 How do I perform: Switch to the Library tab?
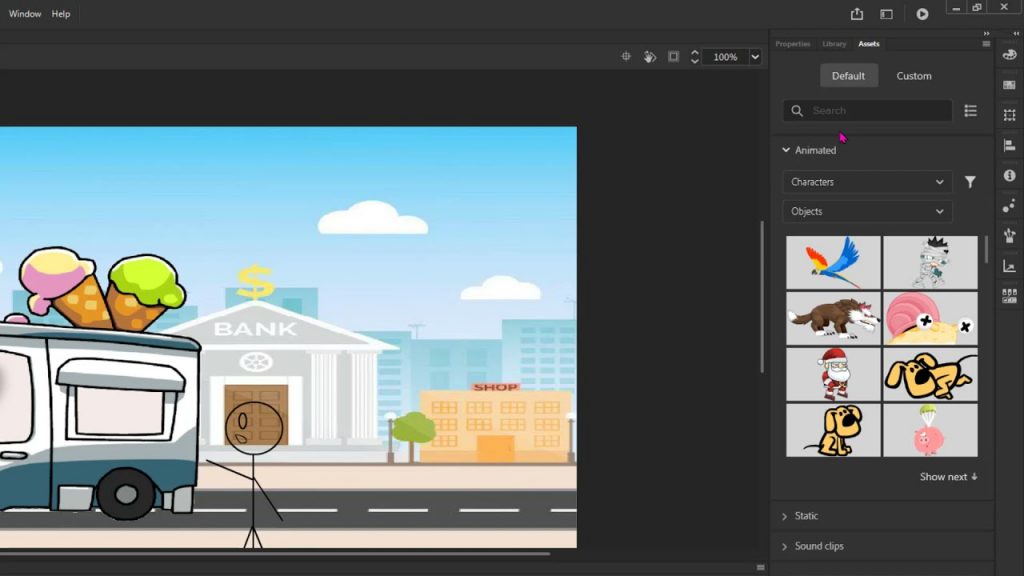tap(834, 44)
